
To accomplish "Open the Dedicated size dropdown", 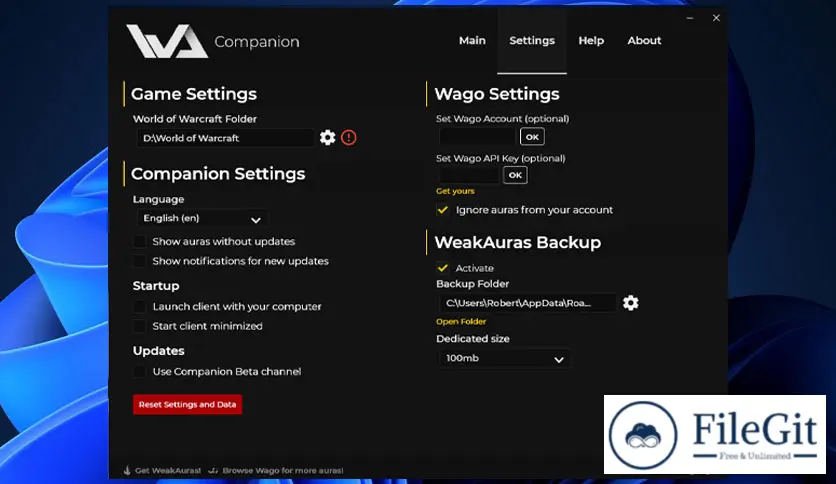I will tap(504, 358).
